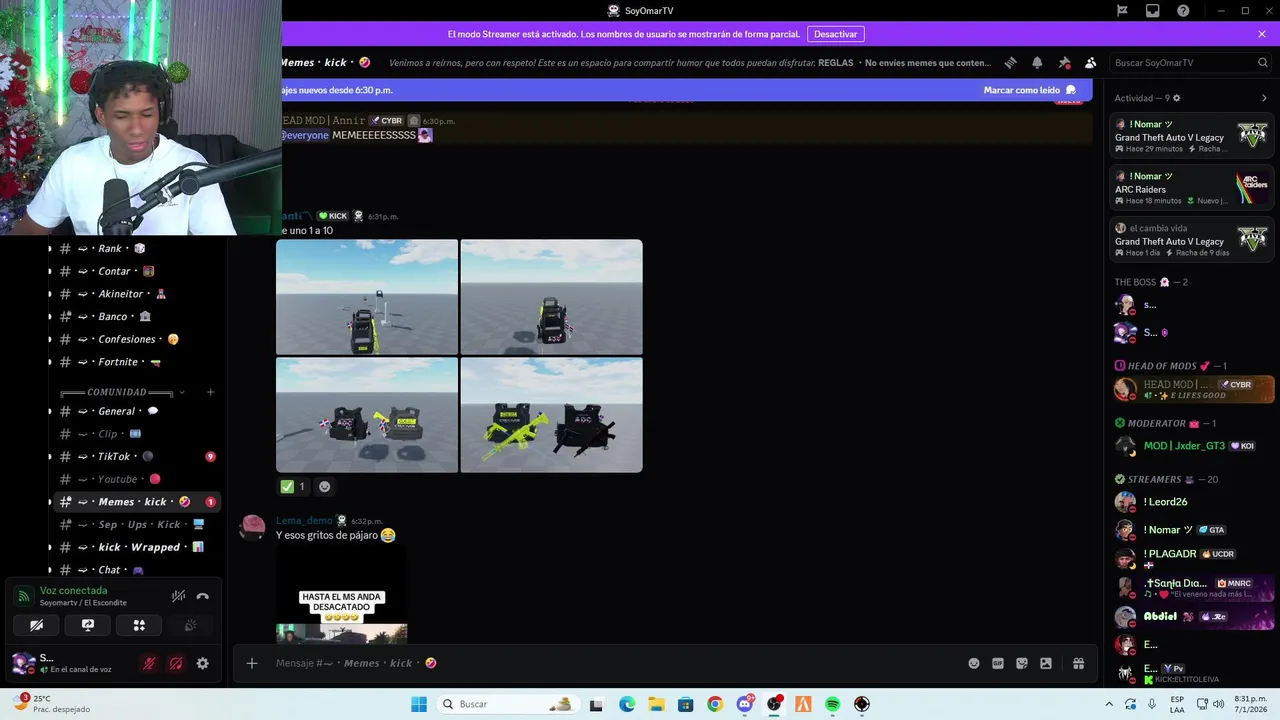Toggle the checkmark reaction on images post
The width and height of the screenshot is (1280, 720).
(294, 487)
